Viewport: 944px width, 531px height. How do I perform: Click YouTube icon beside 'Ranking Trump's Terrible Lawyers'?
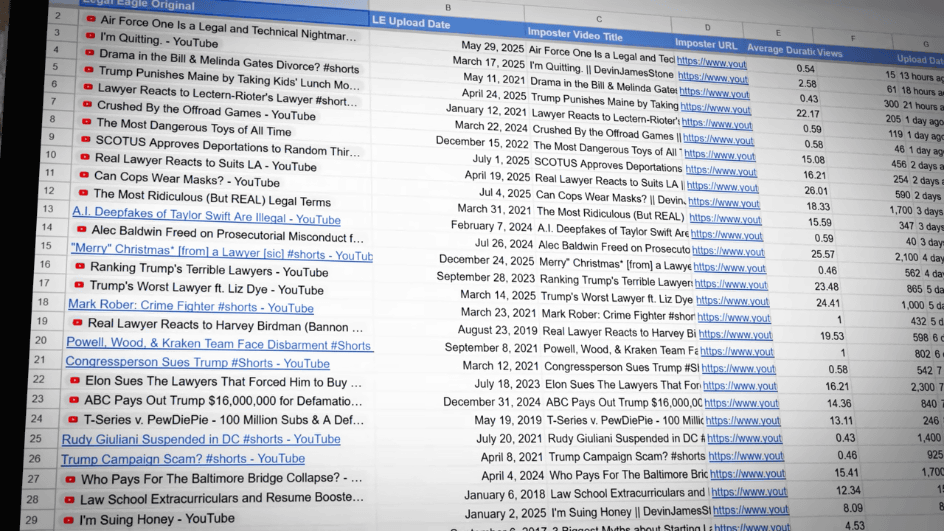[79, 268]
